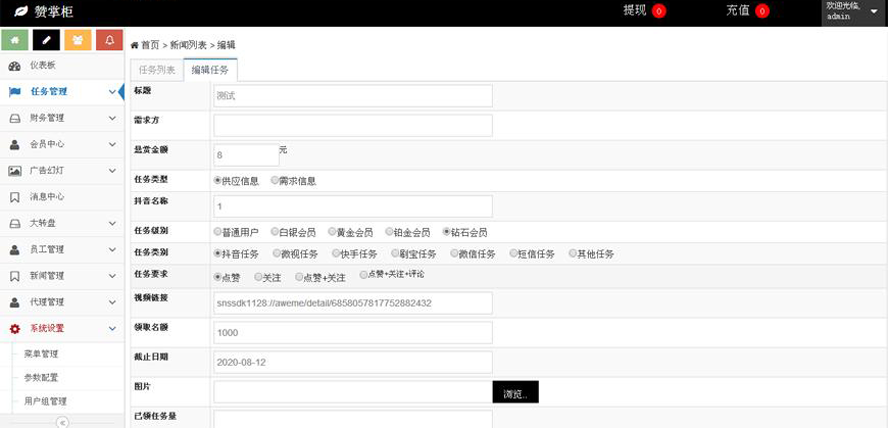Select 点赞+关注+评论 requirement radio
Image resolution: width=888 pixels, height=428 pixels.
[364, 276]
